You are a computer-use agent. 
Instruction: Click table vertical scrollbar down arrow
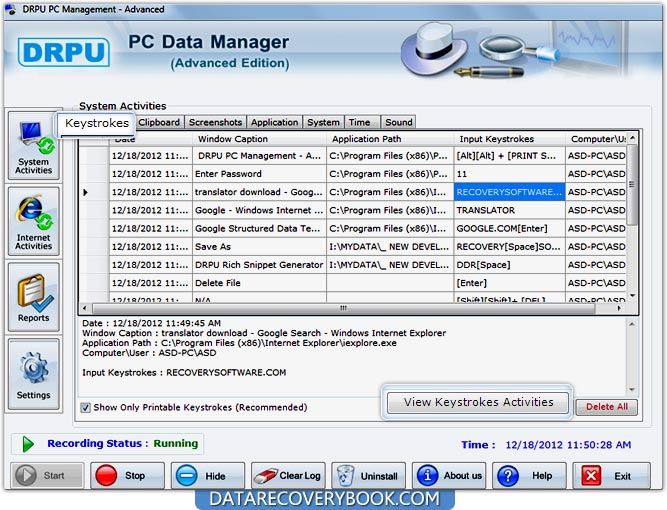click(x=633, y=296)
